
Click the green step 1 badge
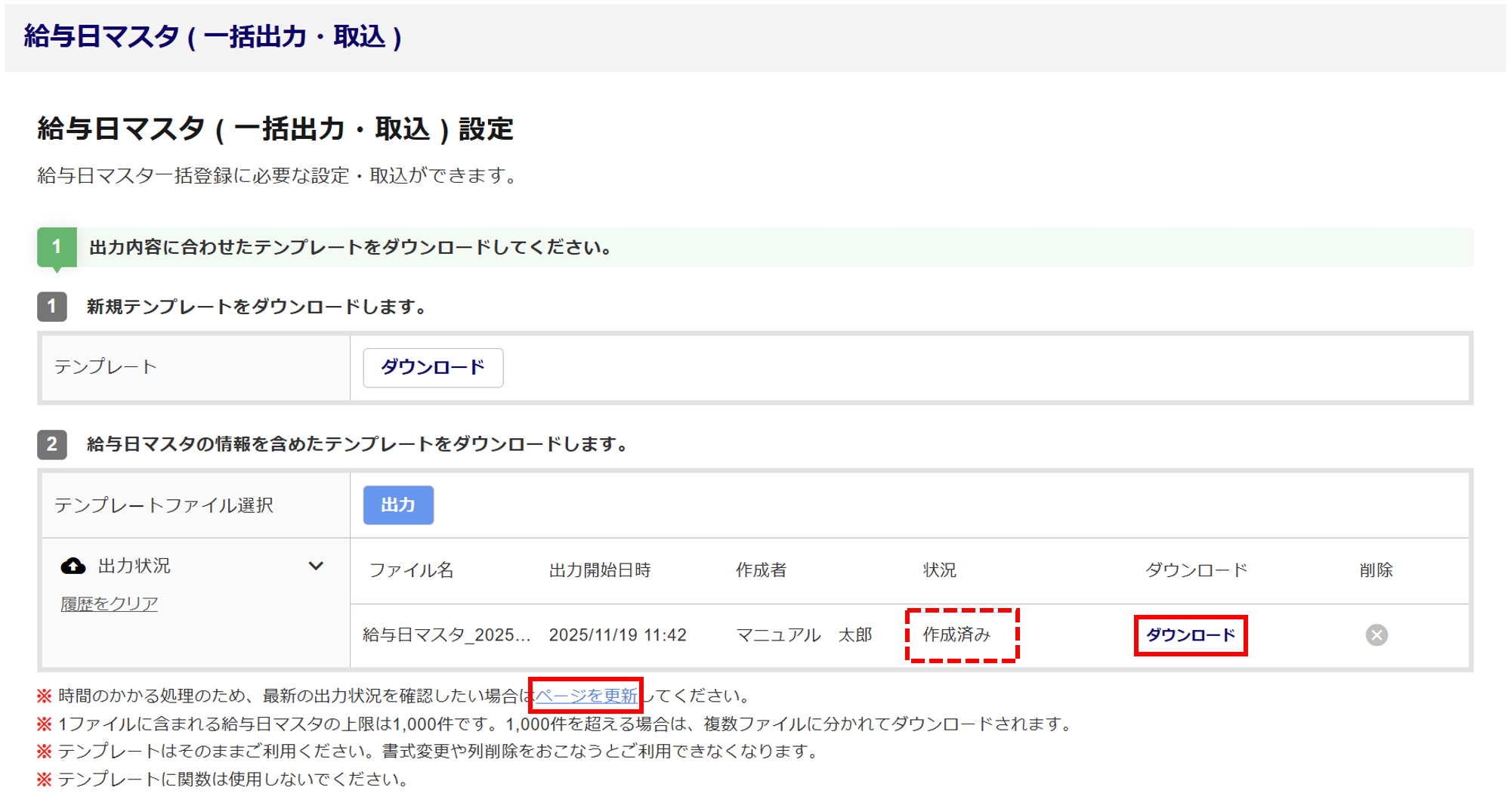coord(57,247)
